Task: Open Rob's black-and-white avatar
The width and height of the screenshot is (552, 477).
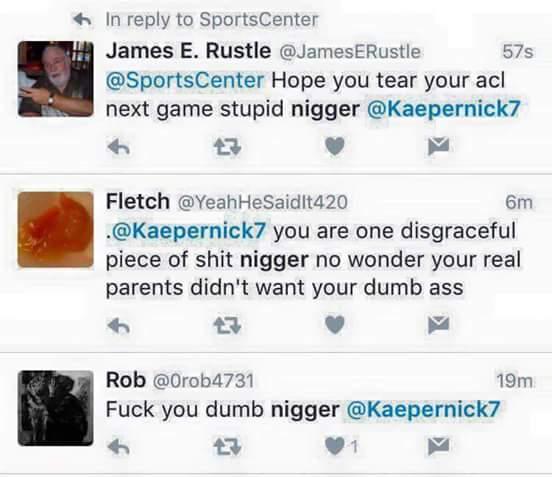Action: [56, 408]
